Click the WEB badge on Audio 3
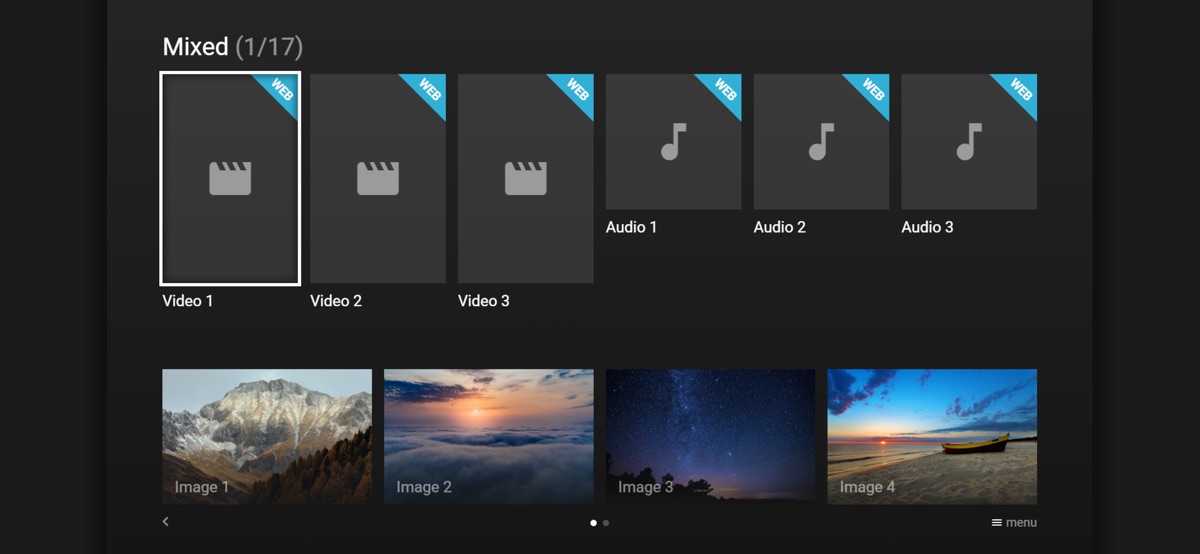Viewport: 1200px width, 554px height. (1021, 90)
